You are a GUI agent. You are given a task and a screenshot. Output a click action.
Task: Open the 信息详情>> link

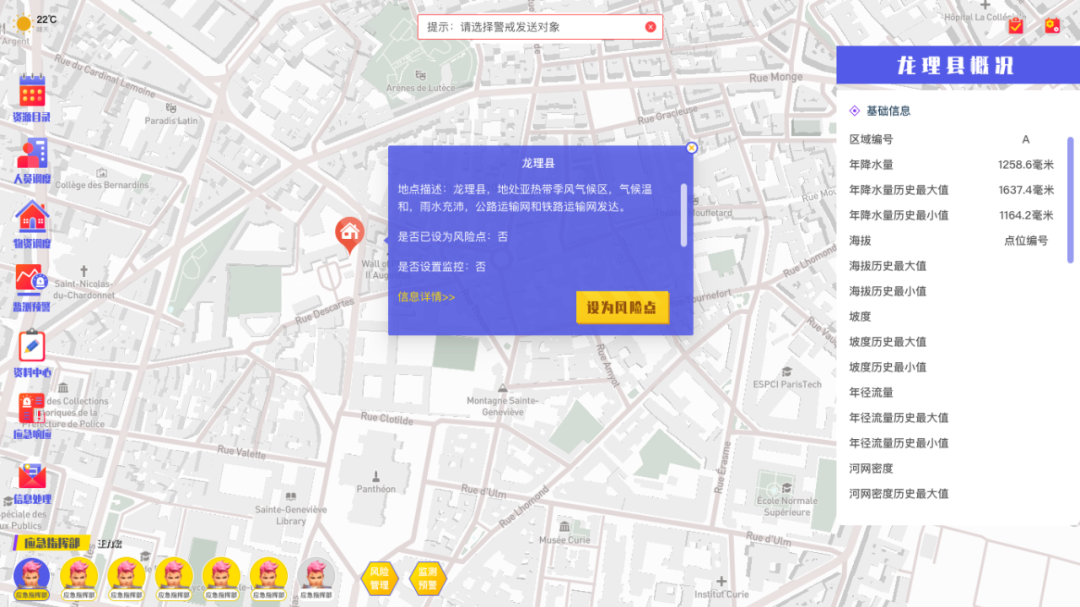click(x=426, y=297)
